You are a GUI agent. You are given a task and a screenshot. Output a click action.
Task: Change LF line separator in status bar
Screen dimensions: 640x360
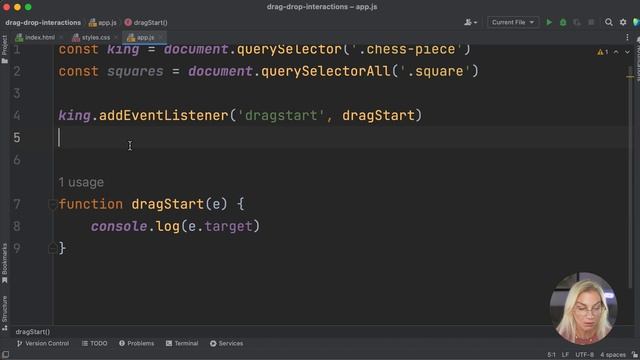pyautogui.click(x=565, y=355)
